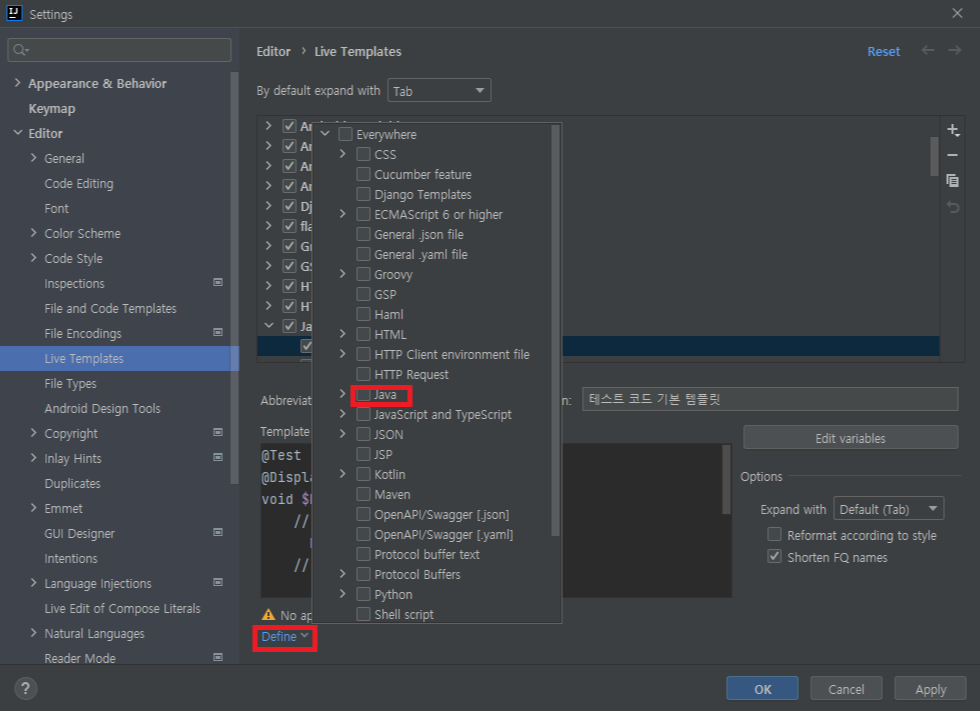
Task: Click the Language Injections project-level settings icon
Action: click(x=218, y=582)
